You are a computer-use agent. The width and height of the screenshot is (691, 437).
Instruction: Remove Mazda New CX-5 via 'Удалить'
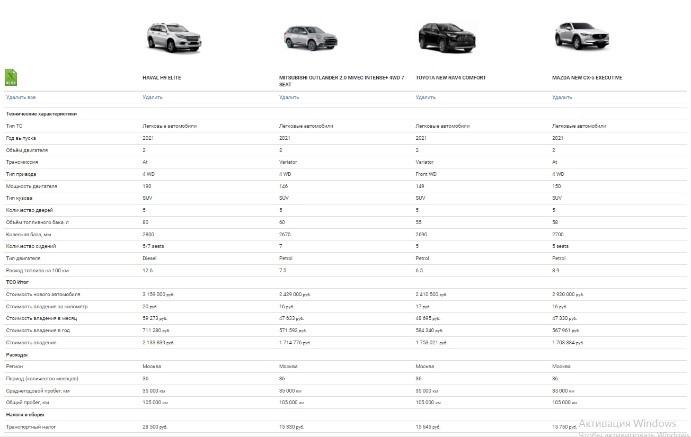562,97
